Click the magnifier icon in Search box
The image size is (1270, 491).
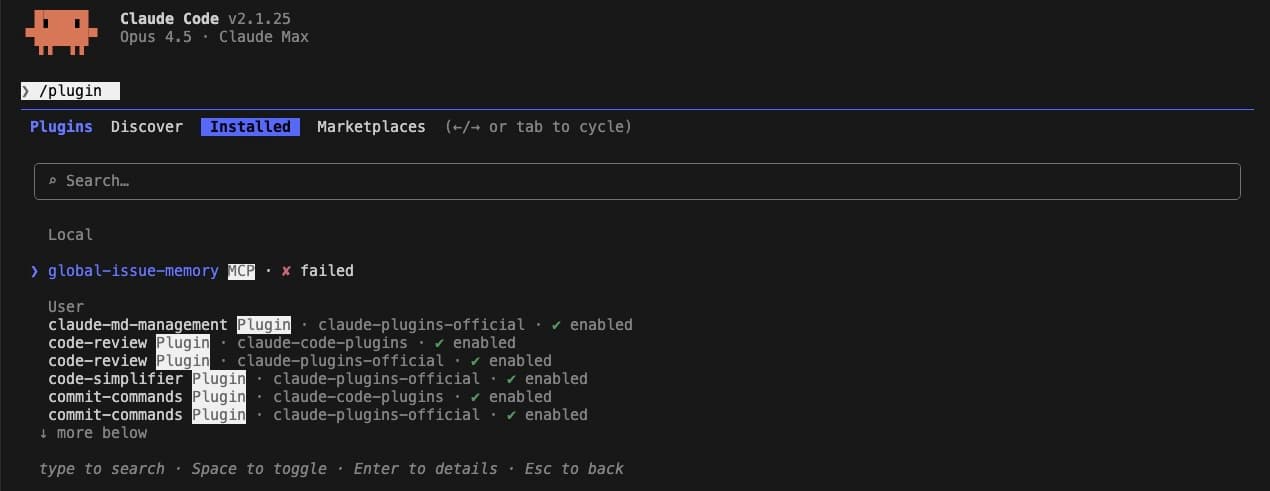point(52,181)
